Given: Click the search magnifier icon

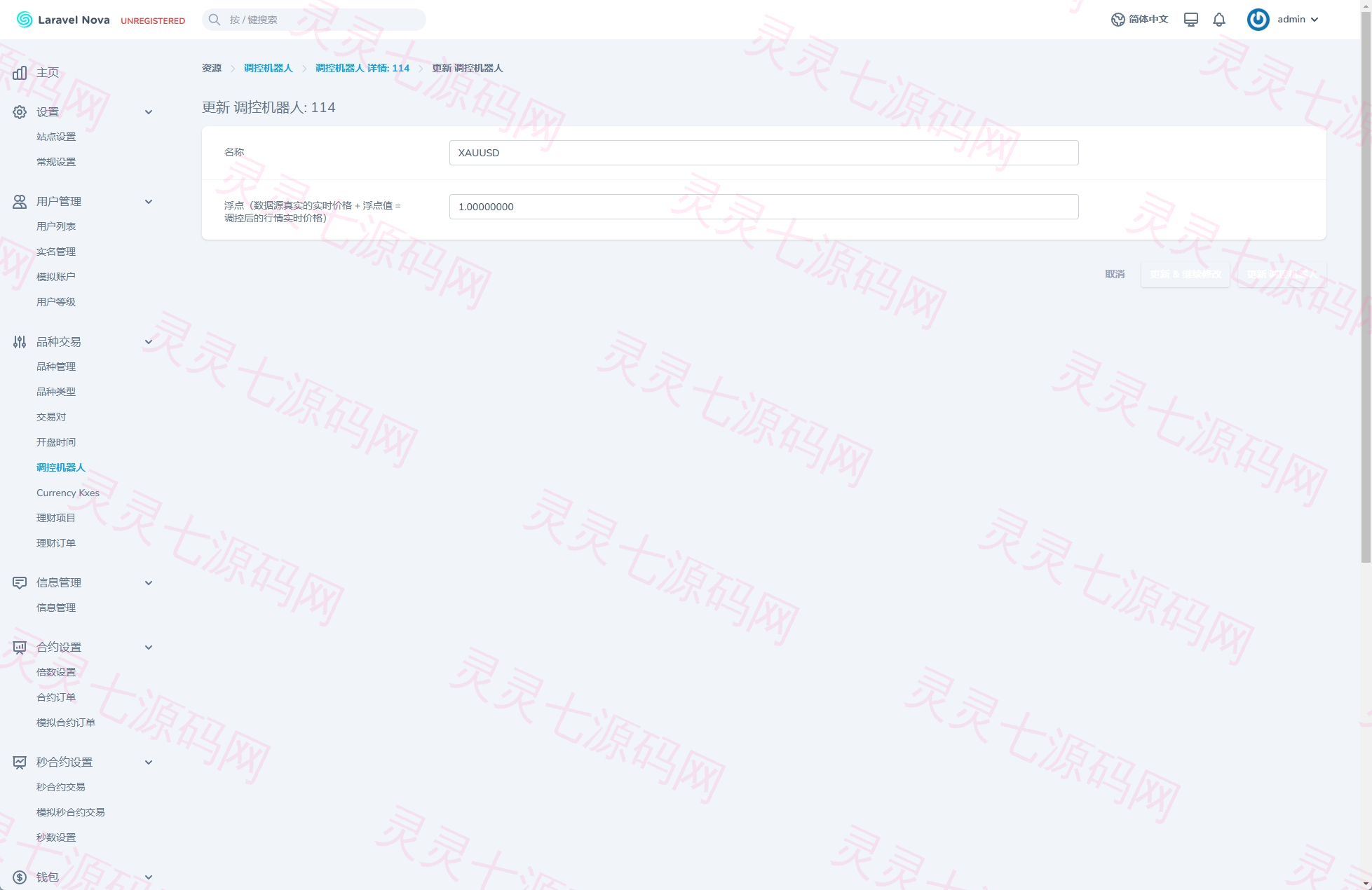Looking at the screenshot, I should click(215, 20).
